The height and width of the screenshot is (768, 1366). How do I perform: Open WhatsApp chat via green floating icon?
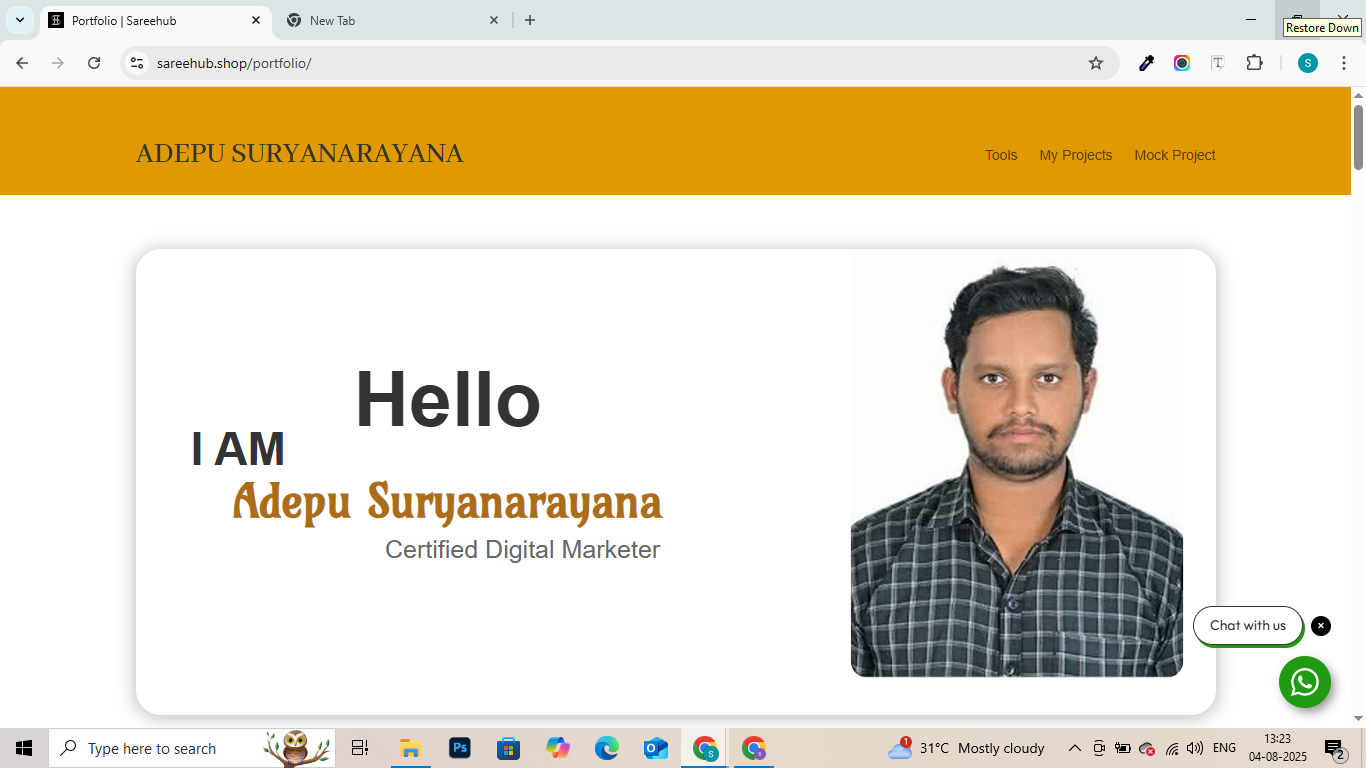[x=1304, y=682]
